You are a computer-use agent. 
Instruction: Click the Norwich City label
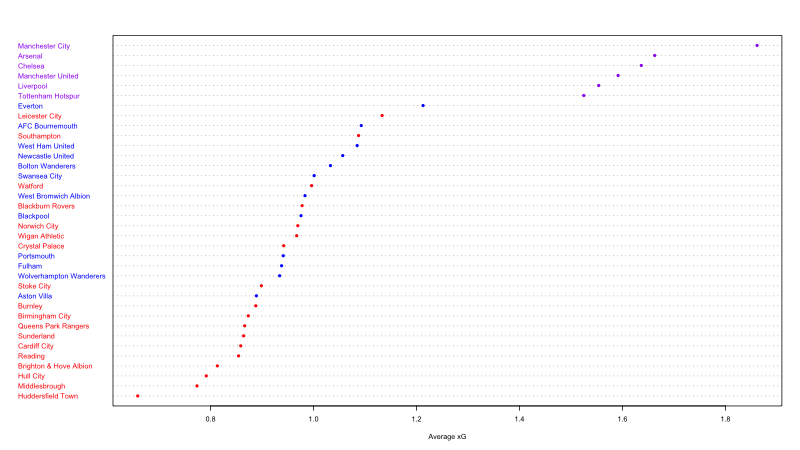click(x=38, y=226)
